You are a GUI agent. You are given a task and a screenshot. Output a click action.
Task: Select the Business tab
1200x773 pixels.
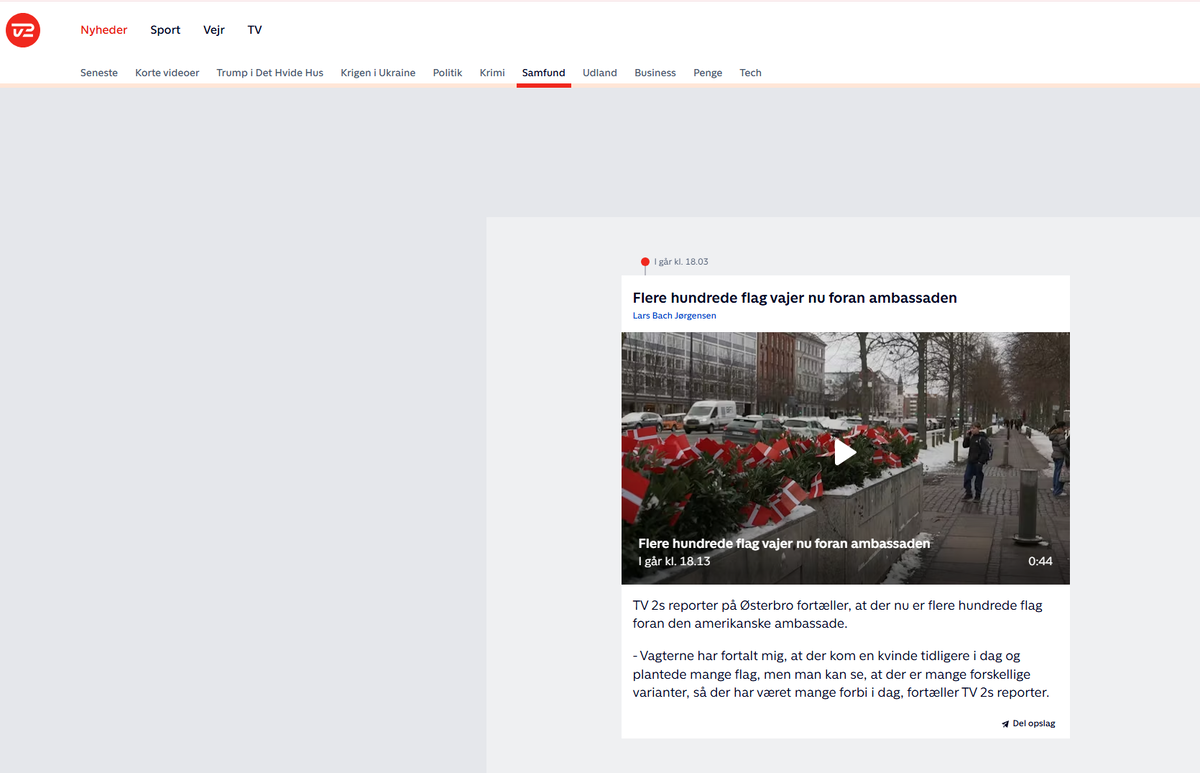click(x=655, y=73)
